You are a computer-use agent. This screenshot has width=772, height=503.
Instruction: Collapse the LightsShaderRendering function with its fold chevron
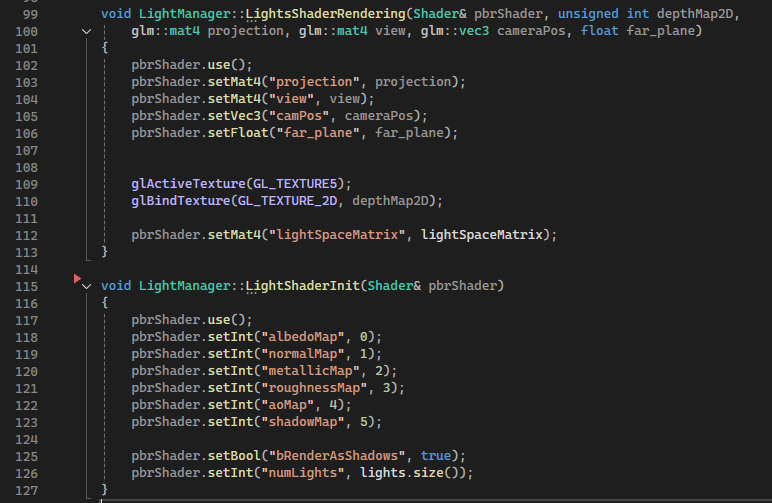coord(88,32)
